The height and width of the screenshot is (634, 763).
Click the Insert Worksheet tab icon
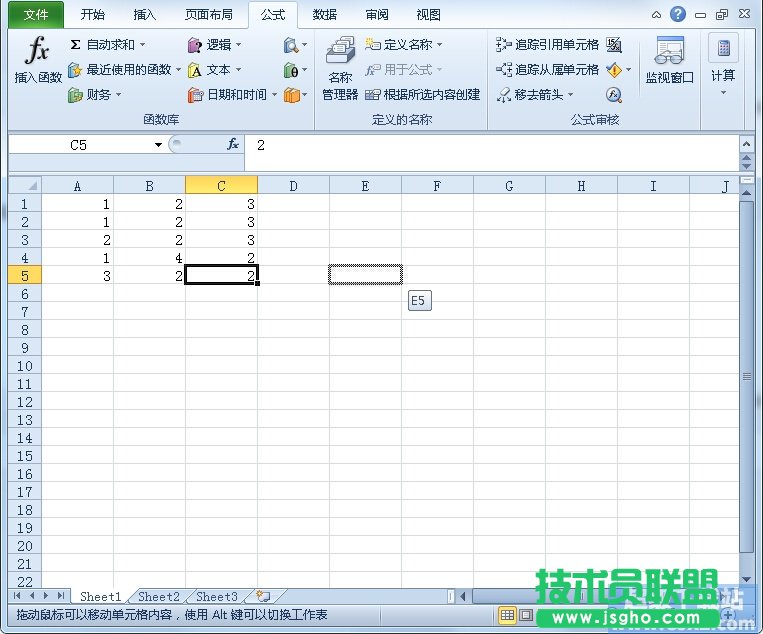(263, 597)
